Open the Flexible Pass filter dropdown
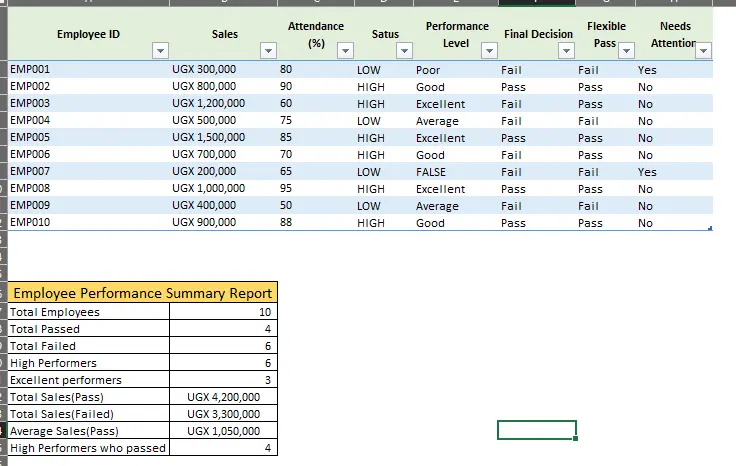The height and width of the screenshot is (466, 736). [x=626, y=50]
